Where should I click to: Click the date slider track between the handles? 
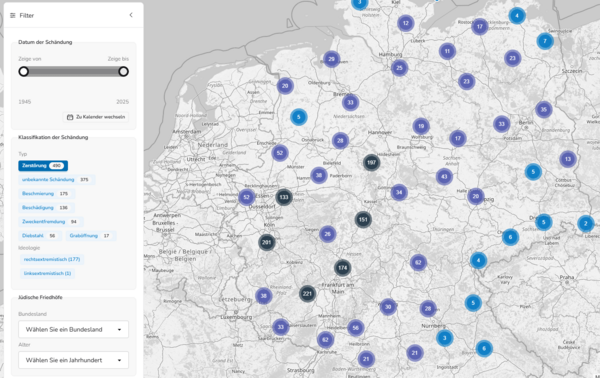pyautogui.click(x=73, y=72)
